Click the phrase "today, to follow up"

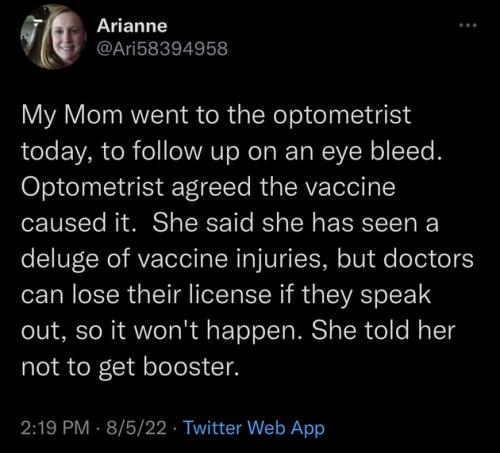click(x=130, y=152)
